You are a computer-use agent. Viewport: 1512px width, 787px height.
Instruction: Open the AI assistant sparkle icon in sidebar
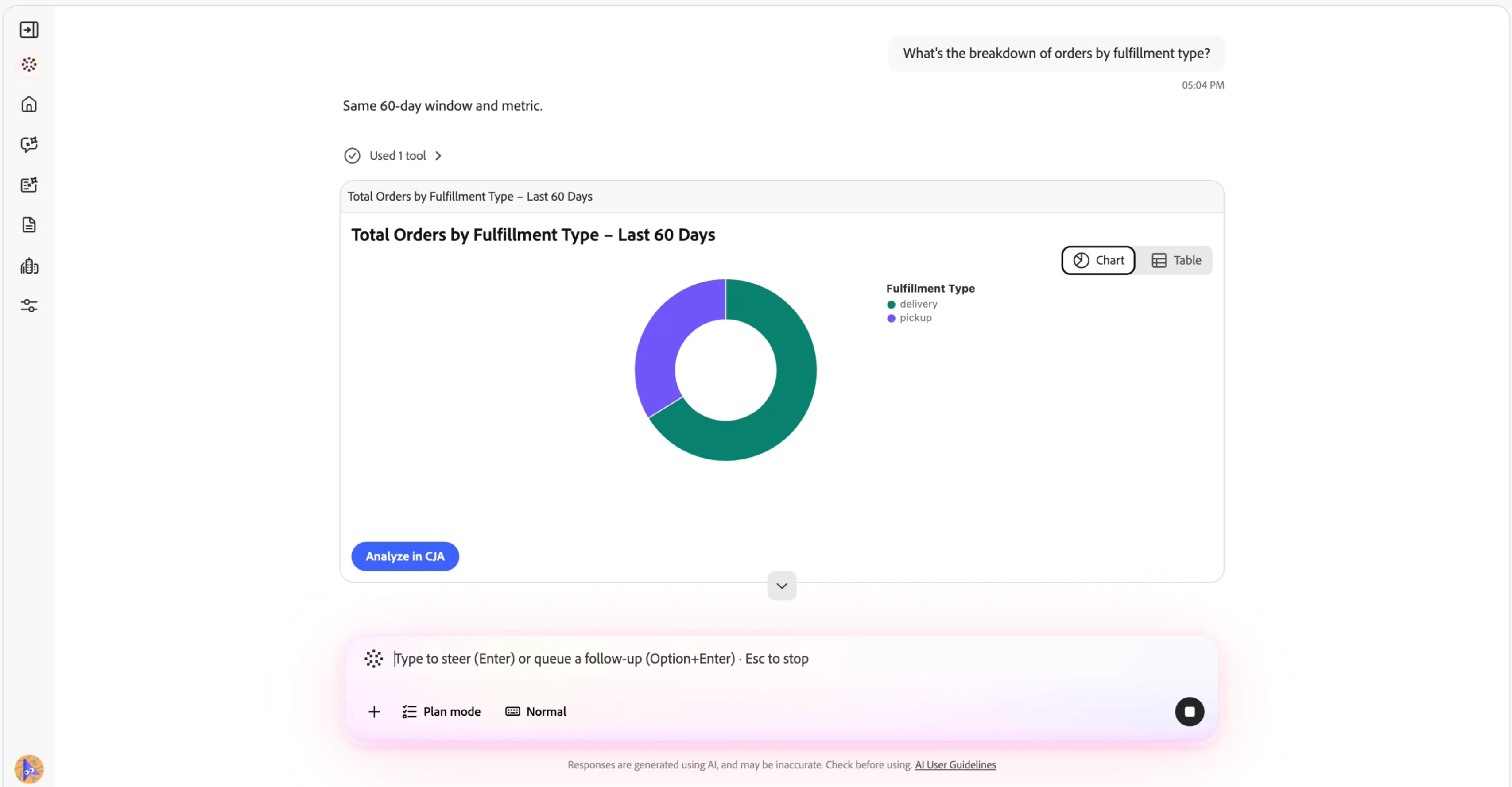click(29, 65)
